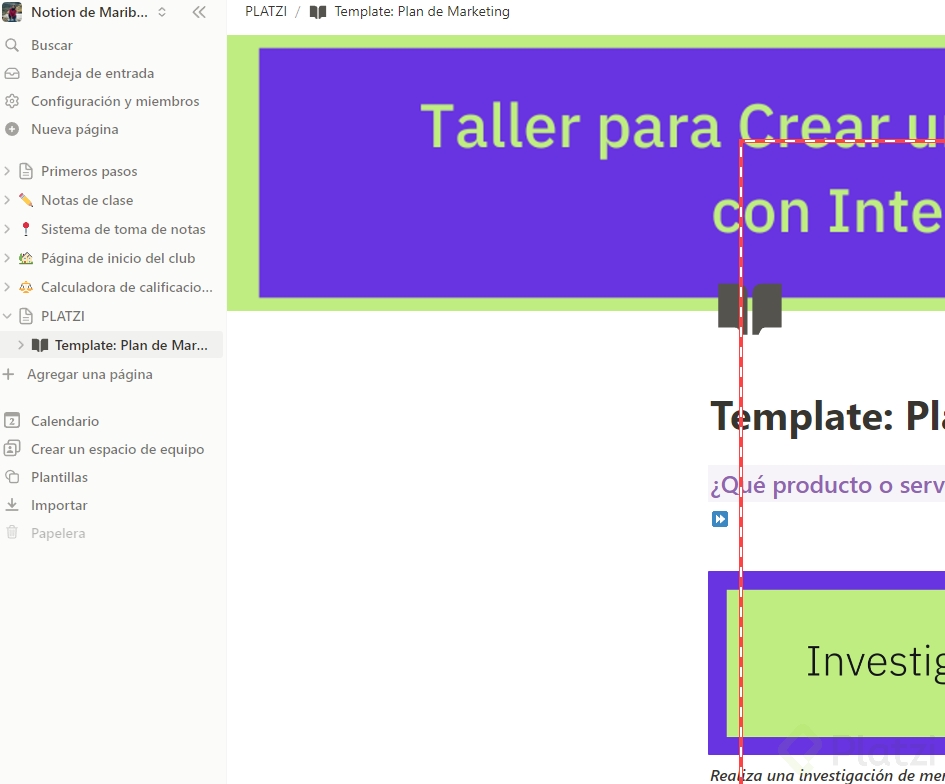The width and height of the screenshot is (945, 784).
Task: Click the plus icon beside Agregar una página
Action: (8, 374)
